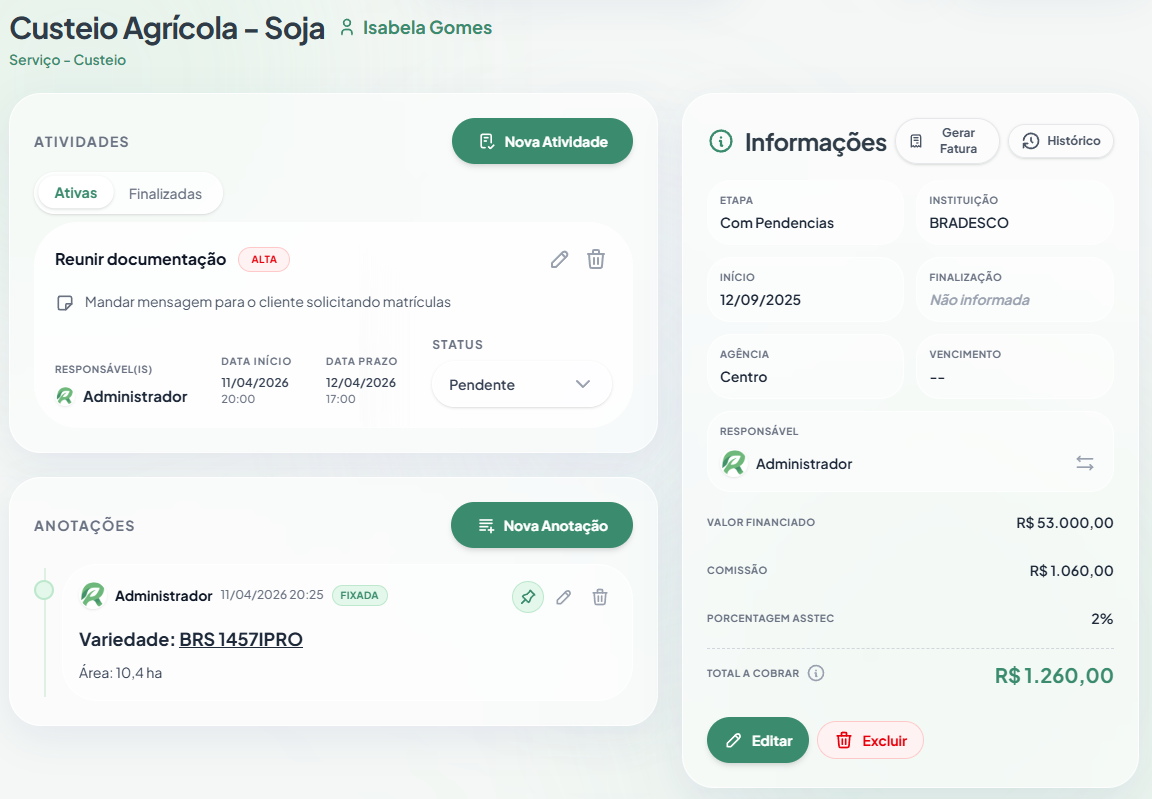Open the Histórico panel

pos(1062,141)
